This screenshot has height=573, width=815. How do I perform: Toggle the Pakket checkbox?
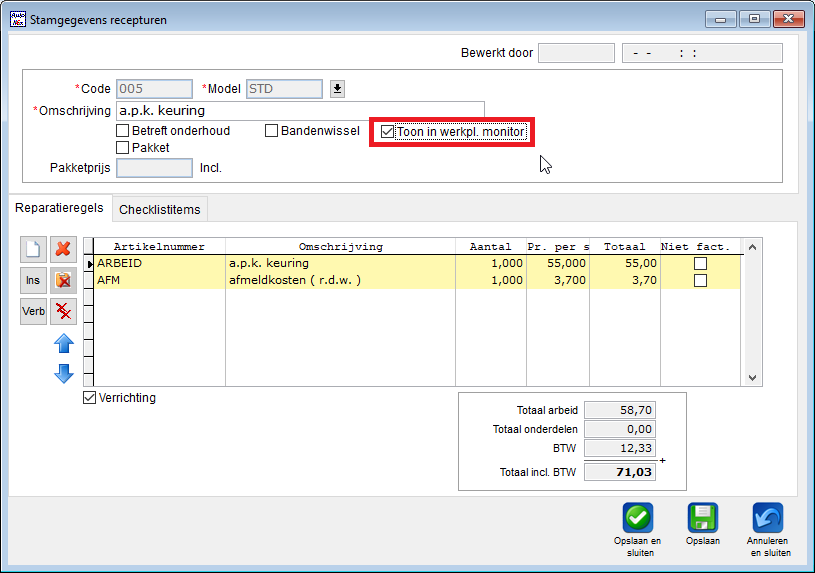click(x=122, y=148)
